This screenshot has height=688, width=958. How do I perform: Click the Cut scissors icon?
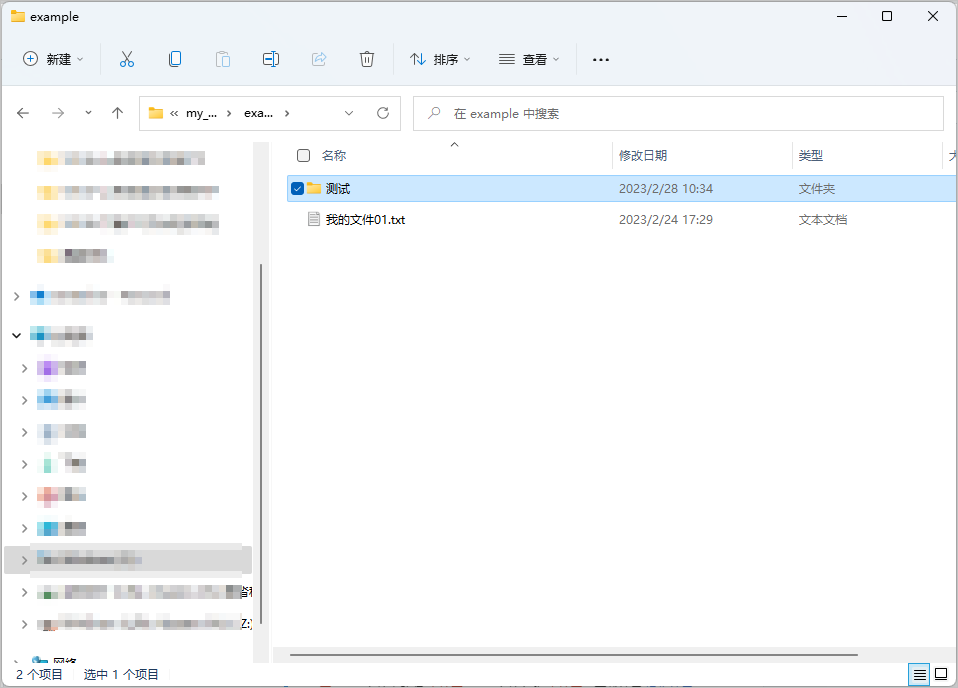click(127, 60)
